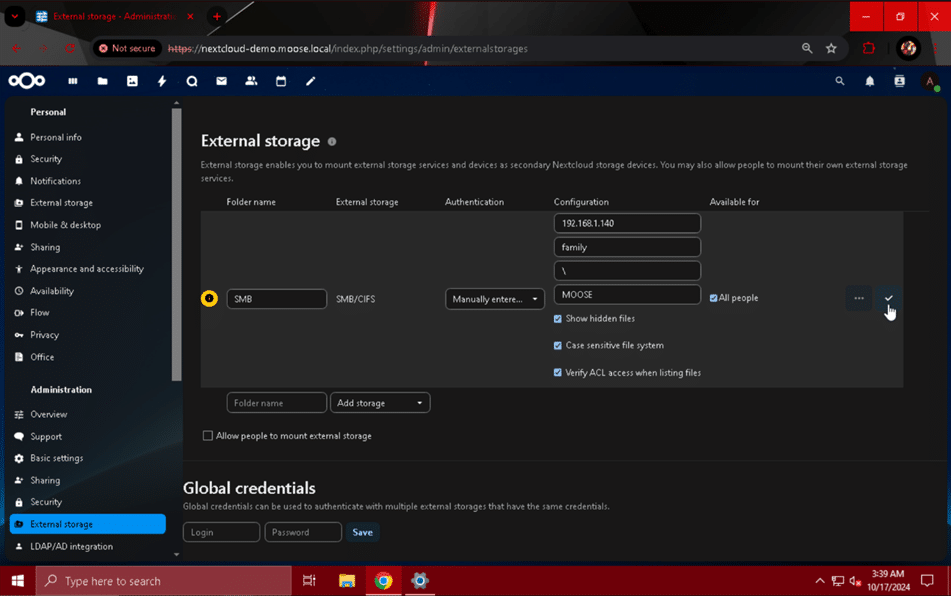Viewport: 951px width, 596px height.
Task: Bookmark this page with the star icon
Action: 831,49
